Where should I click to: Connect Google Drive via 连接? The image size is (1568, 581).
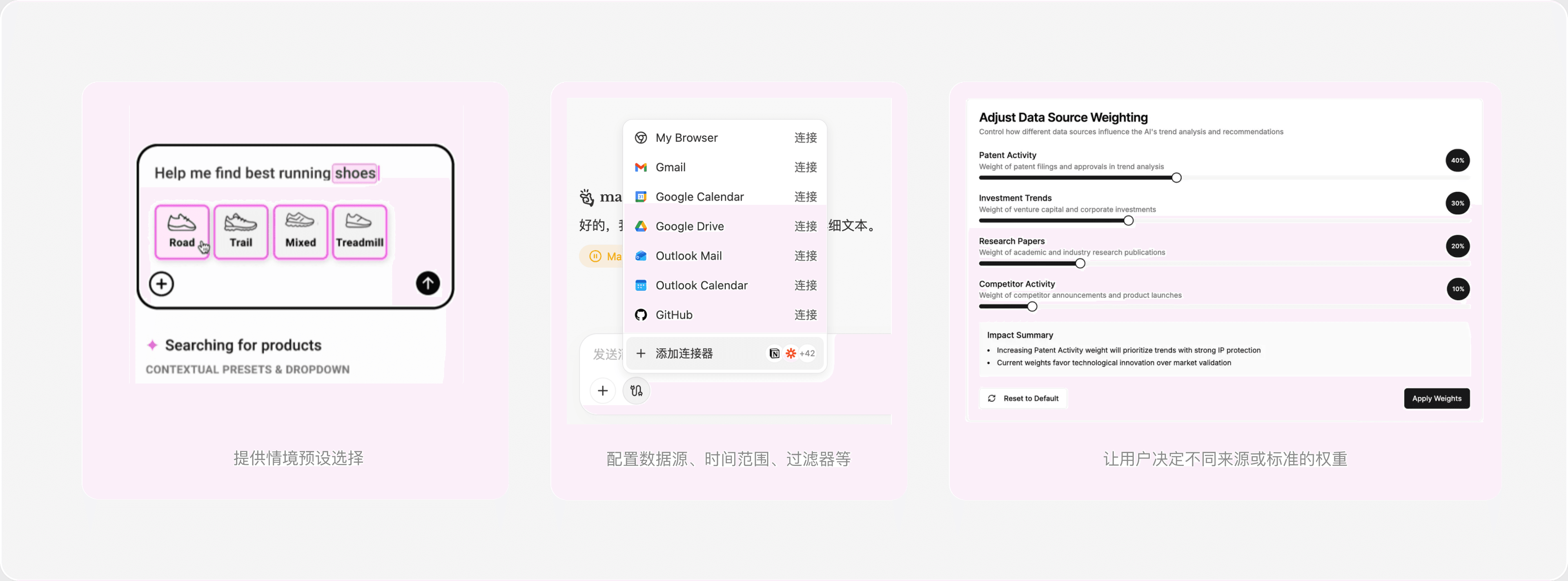(x=805, y=226)
